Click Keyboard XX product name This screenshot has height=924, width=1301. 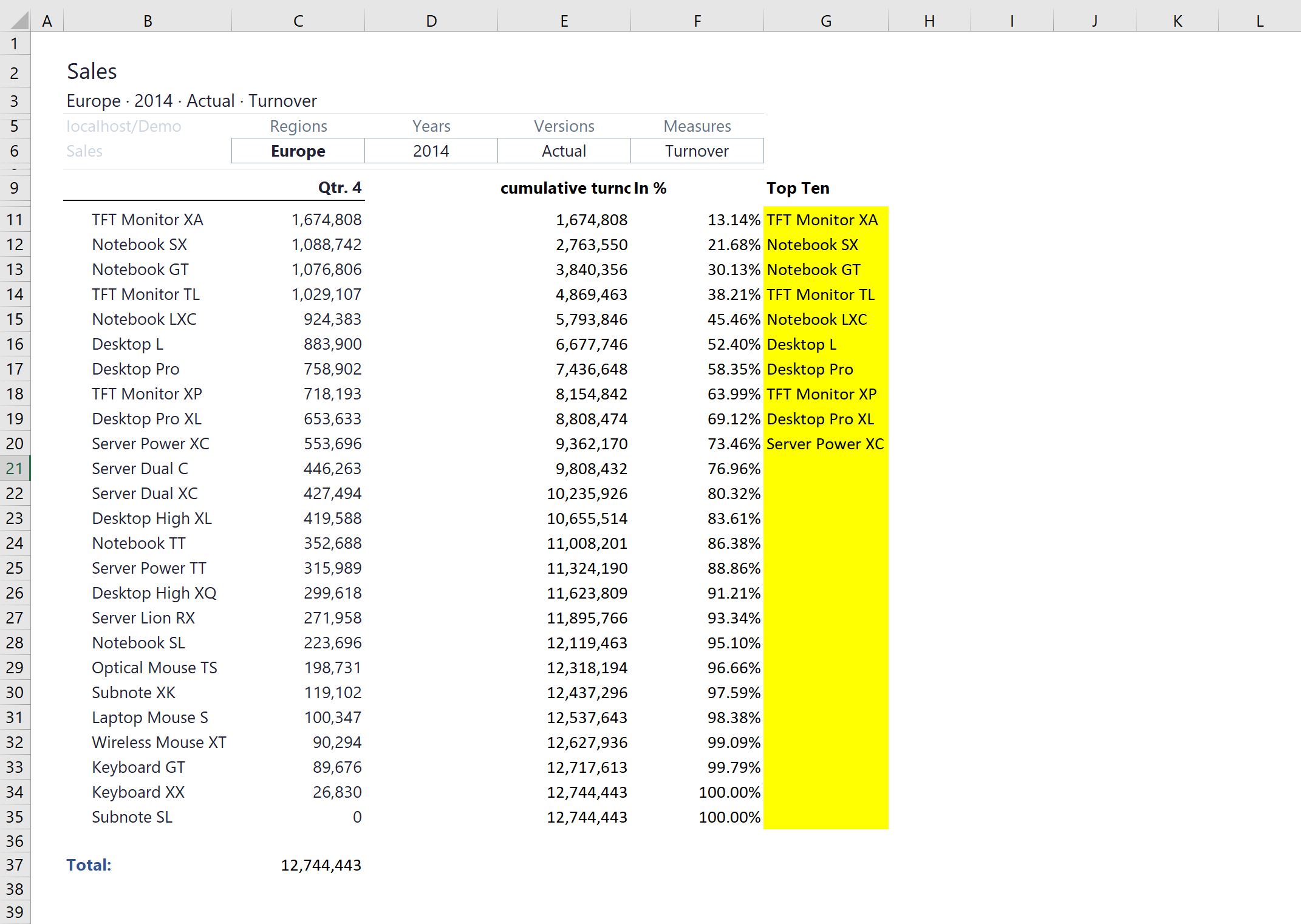coord(138,792)
